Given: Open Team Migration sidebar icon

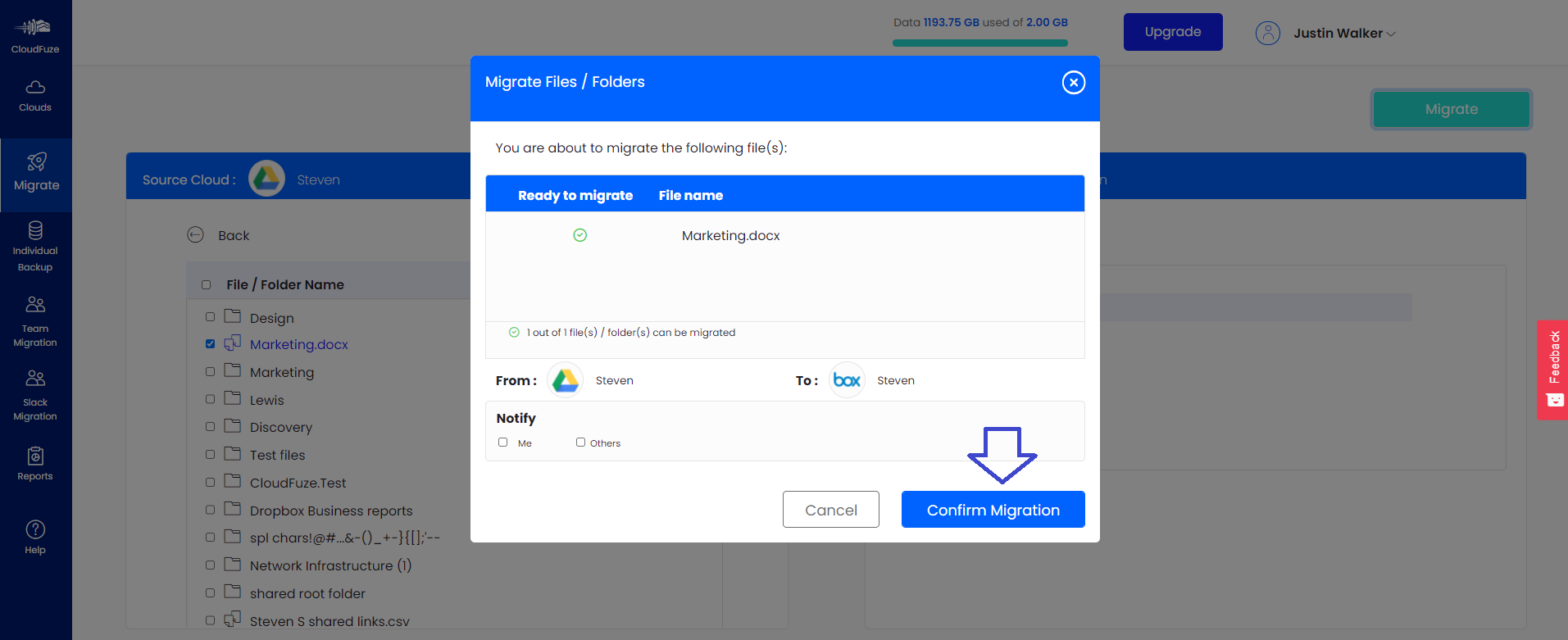Looking at the screenshot, I should pos(35,305).
